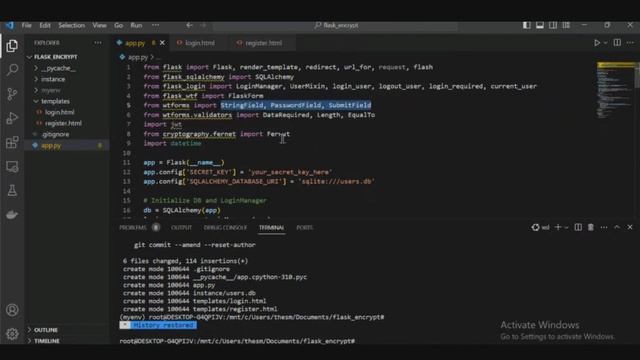This screenshot has width=640, height=360.
Task: Maximize terminal panel with up chevron
Action: point(617,227)
